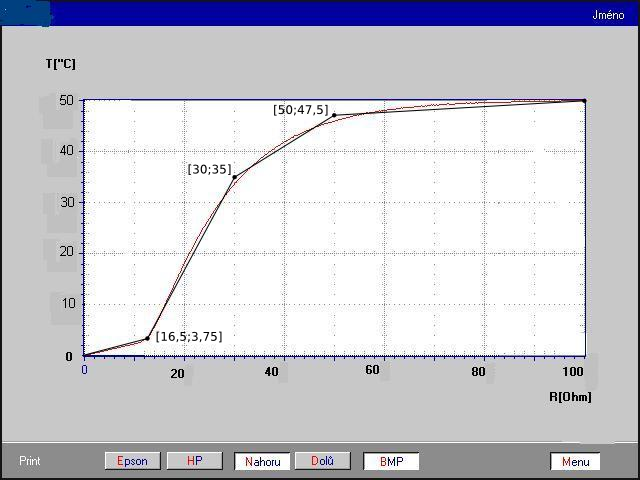Click the Epson printer button
Screen dimensions: 640x480
coord(132,461)
